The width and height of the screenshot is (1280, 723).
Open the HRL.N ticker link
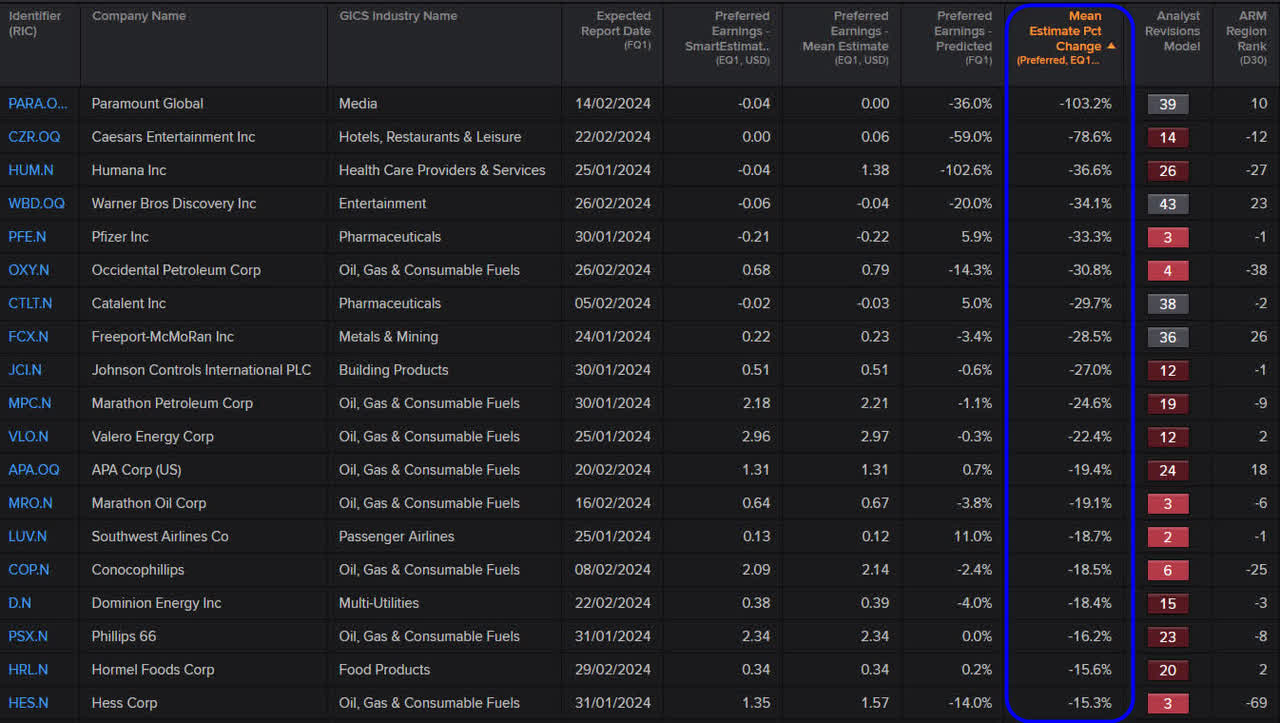point(28,670)
